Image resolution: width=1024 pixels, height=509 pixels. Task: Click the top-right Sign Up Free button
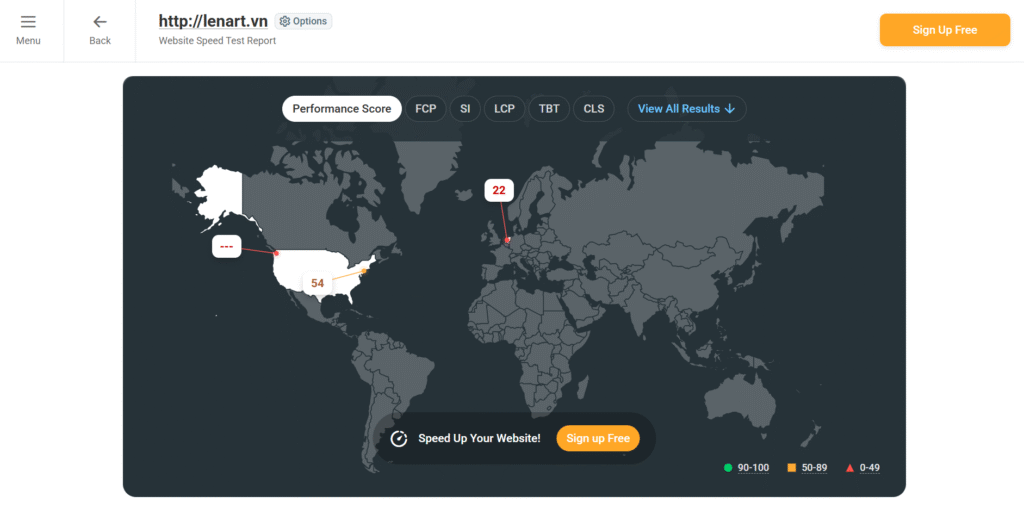click(x=944, y=30)
